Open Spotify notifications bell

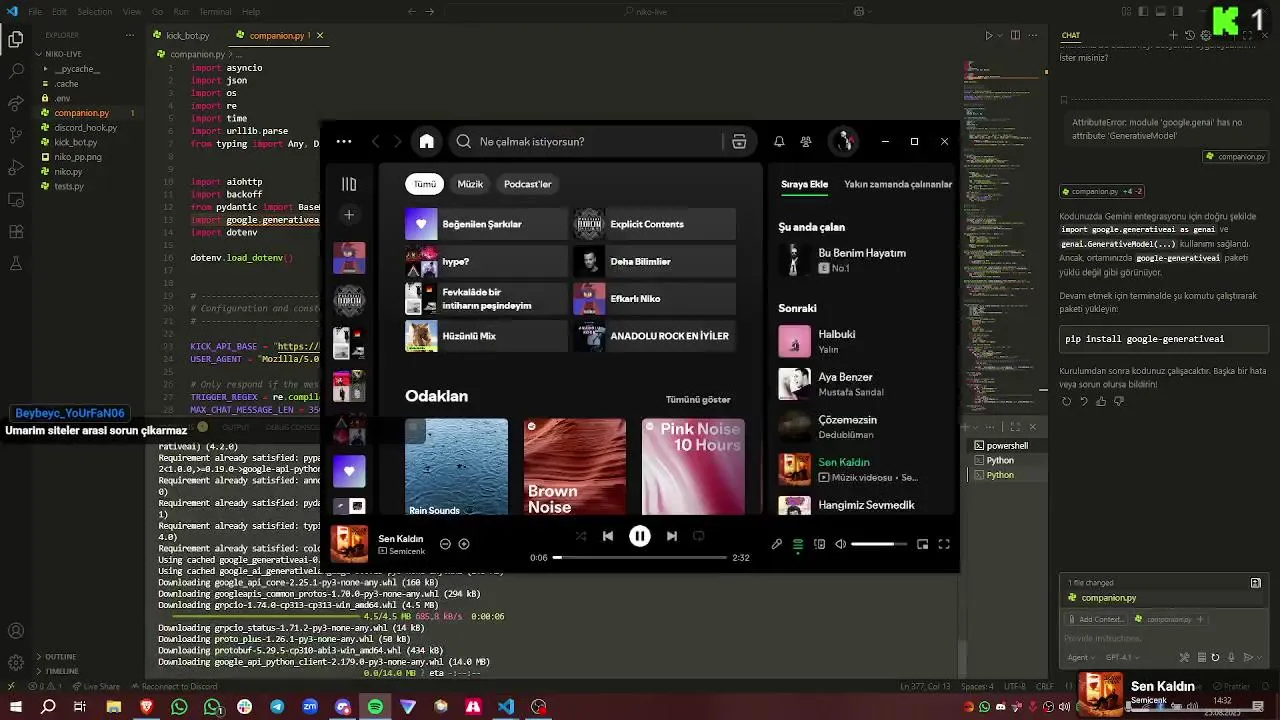(779, 142)
